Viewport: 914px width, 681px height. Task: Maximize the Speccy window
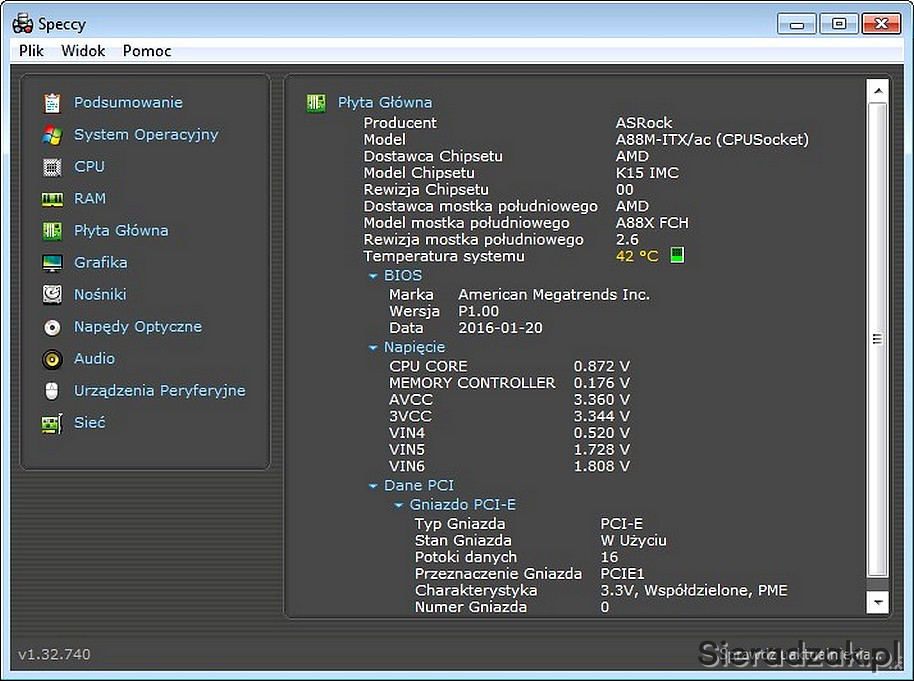coord(839,24)
